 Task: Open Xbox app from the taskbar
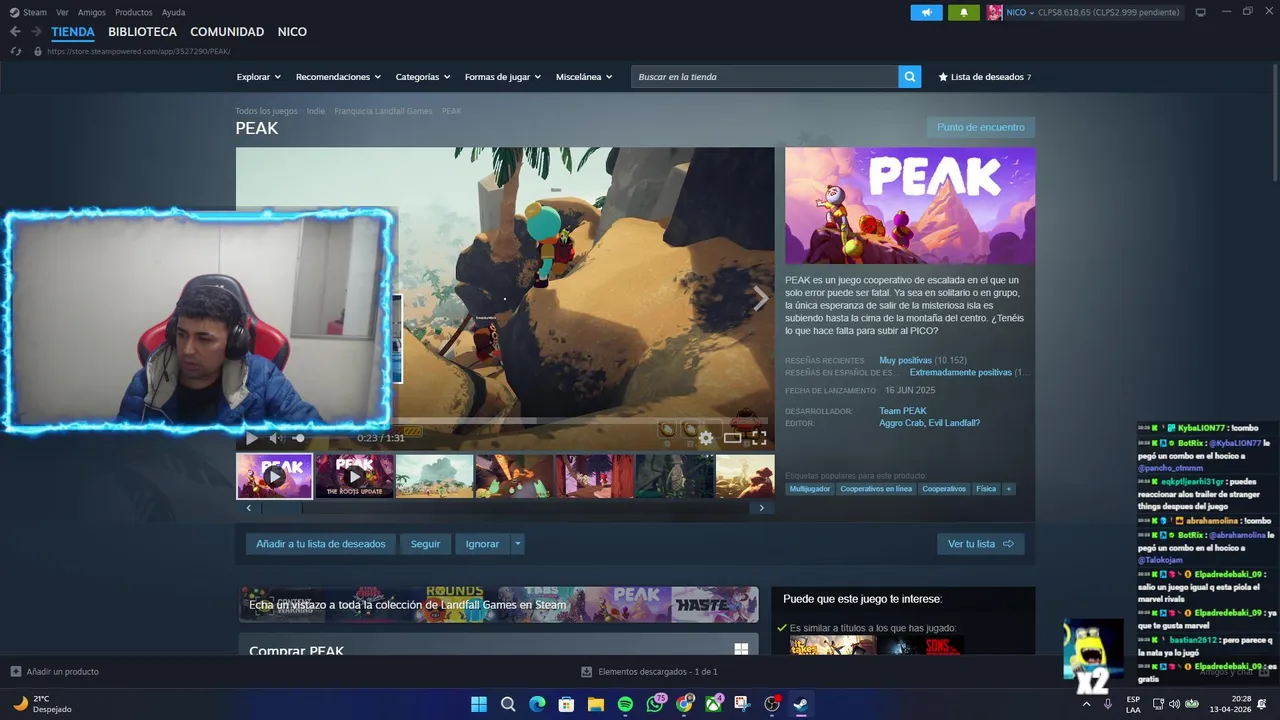[x=713, y=704]
